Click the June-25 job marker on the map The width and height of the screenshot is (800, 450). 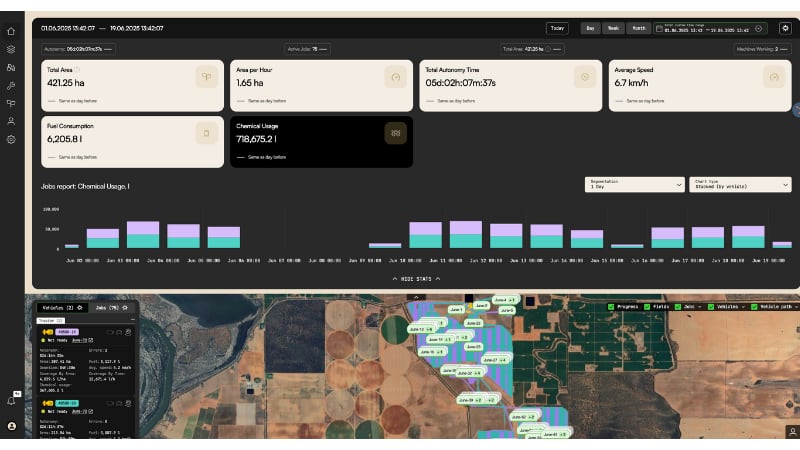click(473, 347)
